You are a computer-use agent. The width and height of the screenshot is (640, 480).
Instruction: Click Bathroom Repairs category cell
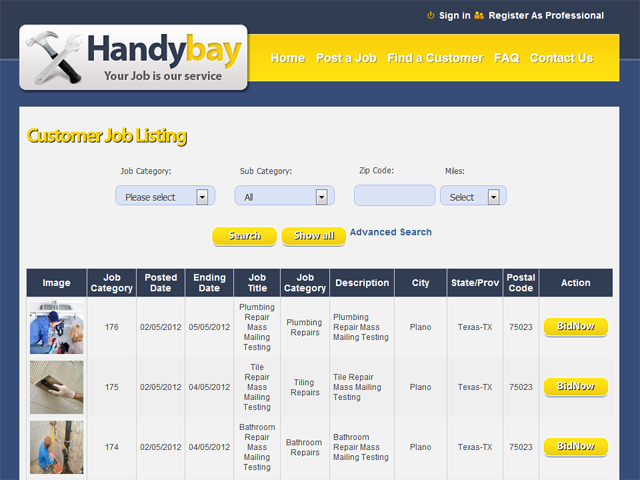[x=304, y=447]
